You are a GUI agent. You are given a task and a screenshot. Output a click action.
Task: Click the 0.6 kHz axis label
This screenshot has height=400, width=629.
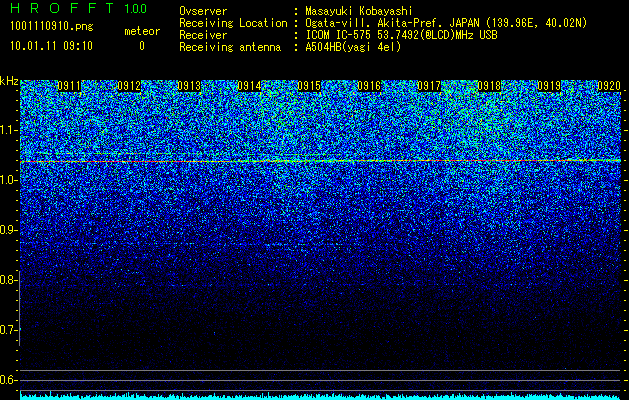click(7, 380)
